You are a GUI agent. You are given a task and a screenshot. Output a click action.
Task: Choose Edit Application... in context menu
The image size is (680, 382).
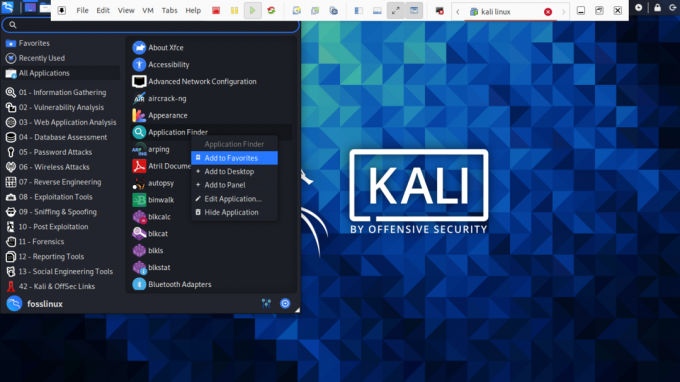click(234, 199)
